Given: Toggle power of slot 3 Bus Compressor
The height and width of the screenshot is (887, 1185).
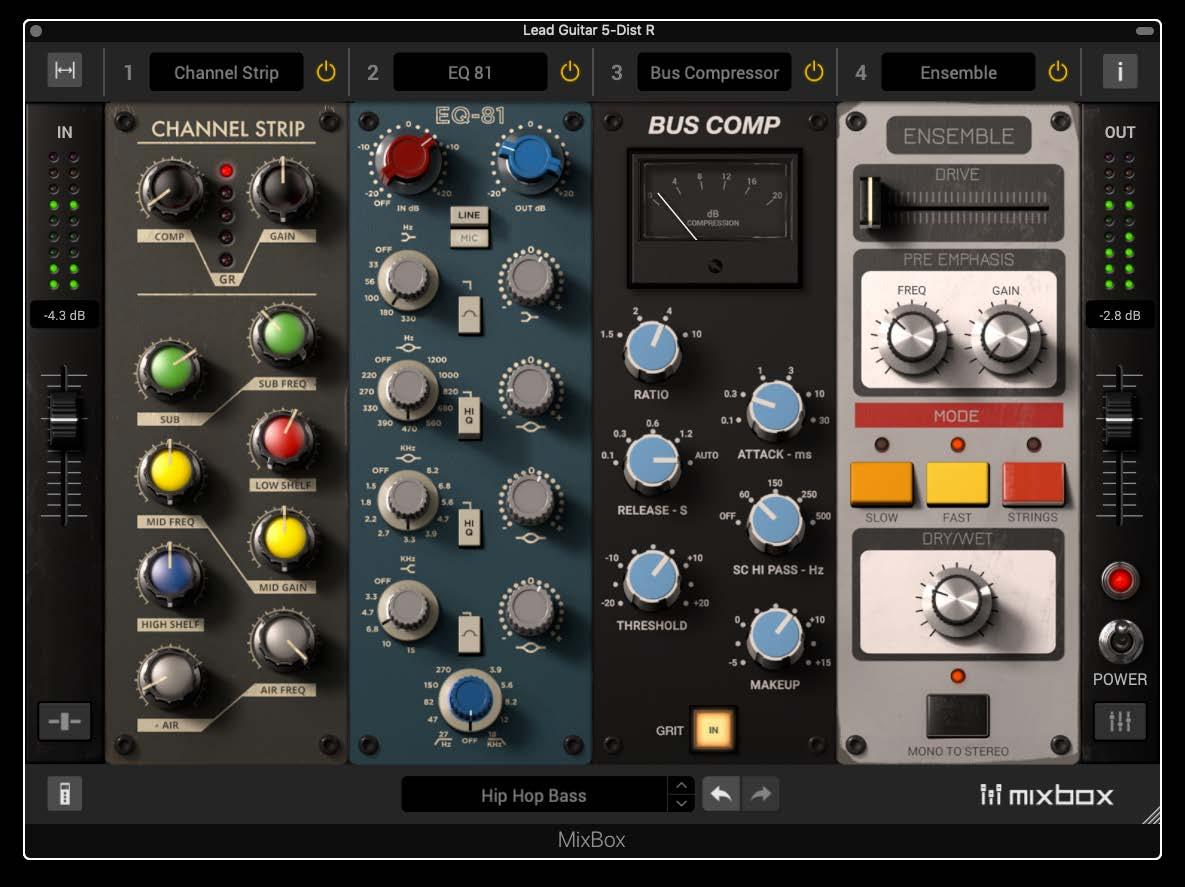Looking at the screenshot, I should pyautogui.click(x=814, y=73).
